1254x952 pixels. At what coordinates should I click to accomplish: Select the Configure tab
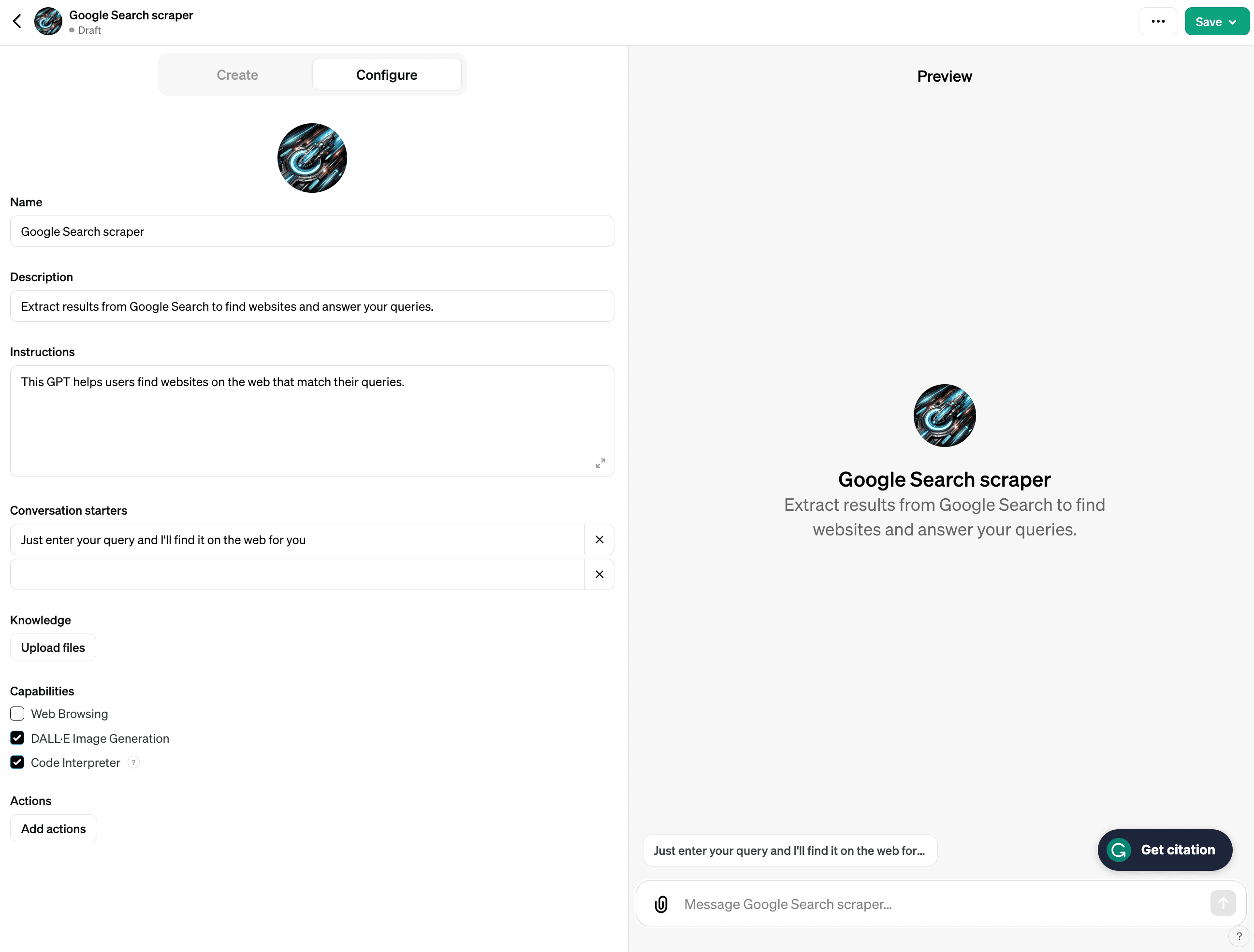point(387,75)
